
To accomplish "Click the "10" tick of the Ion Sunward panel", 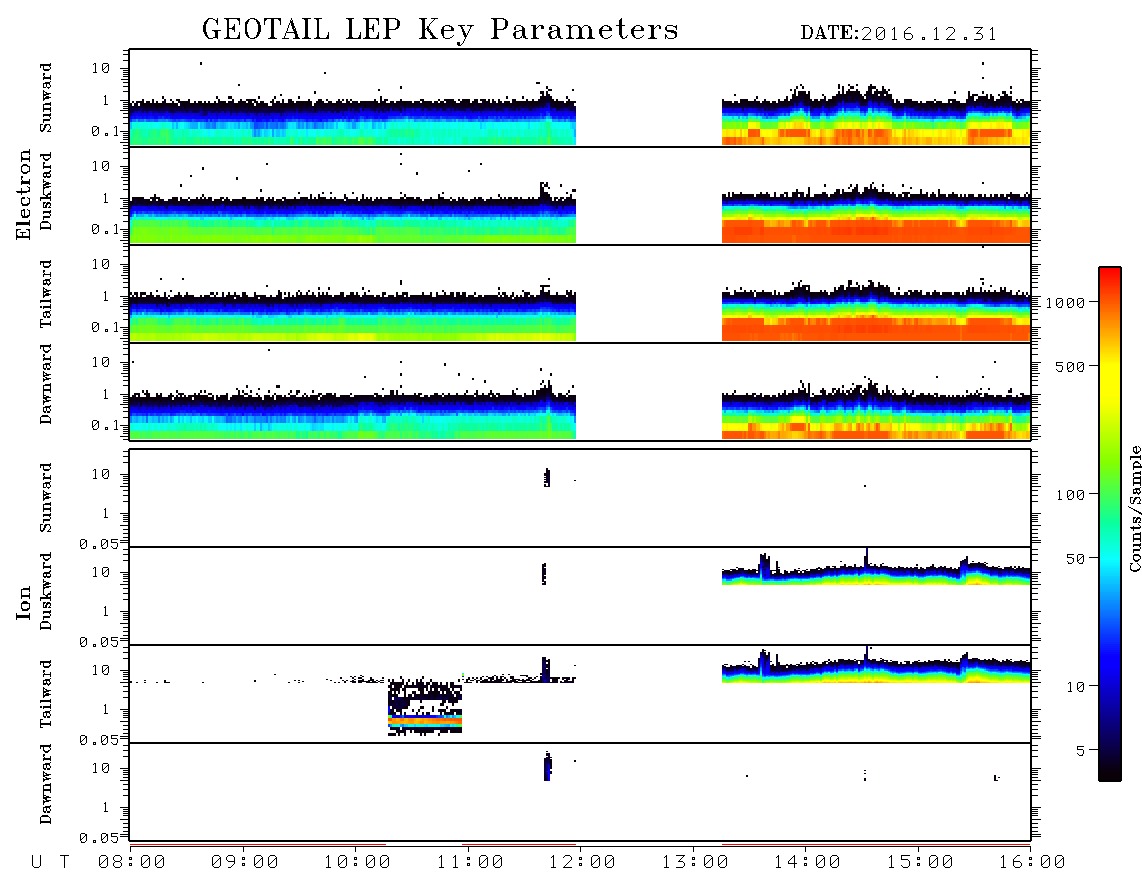I will tap(101, 474).
